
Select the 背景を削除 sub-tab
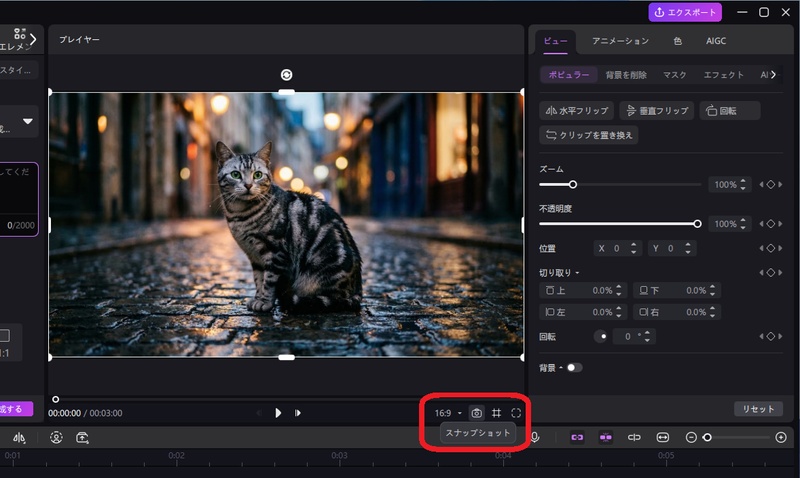(626, 74)
